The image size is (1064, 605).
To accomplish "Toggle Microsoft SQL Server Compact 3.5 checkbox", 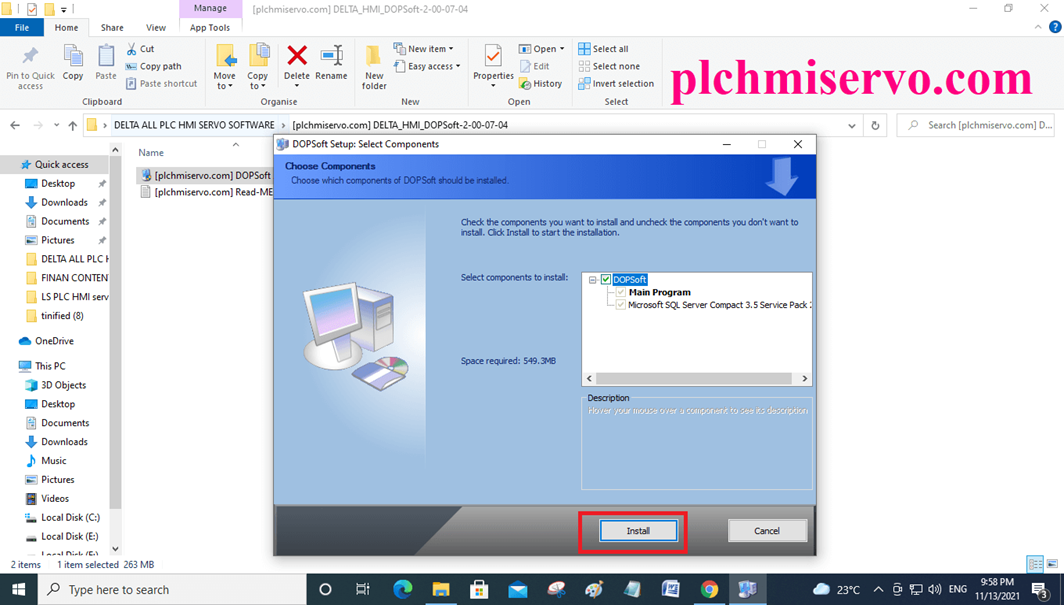I will coord(620,305).
